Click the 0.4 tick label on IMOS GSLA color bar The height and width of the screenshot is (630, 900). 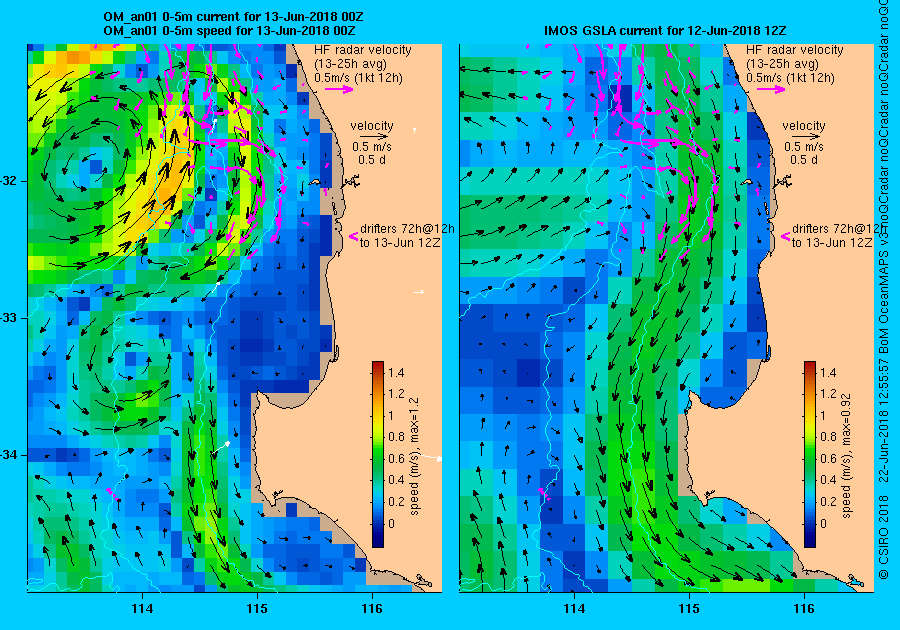point(828,480)
